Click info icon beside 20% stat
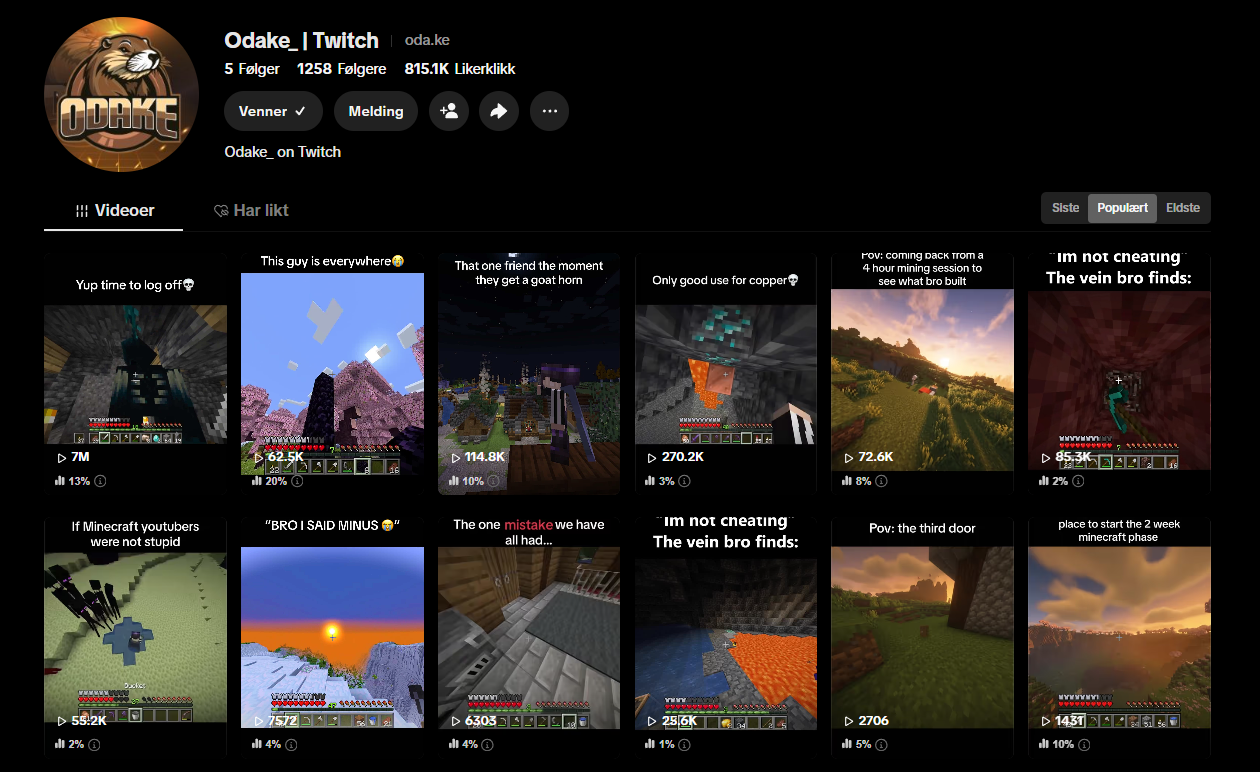This screenshot has height=772, width=1260. pos(298,481)
